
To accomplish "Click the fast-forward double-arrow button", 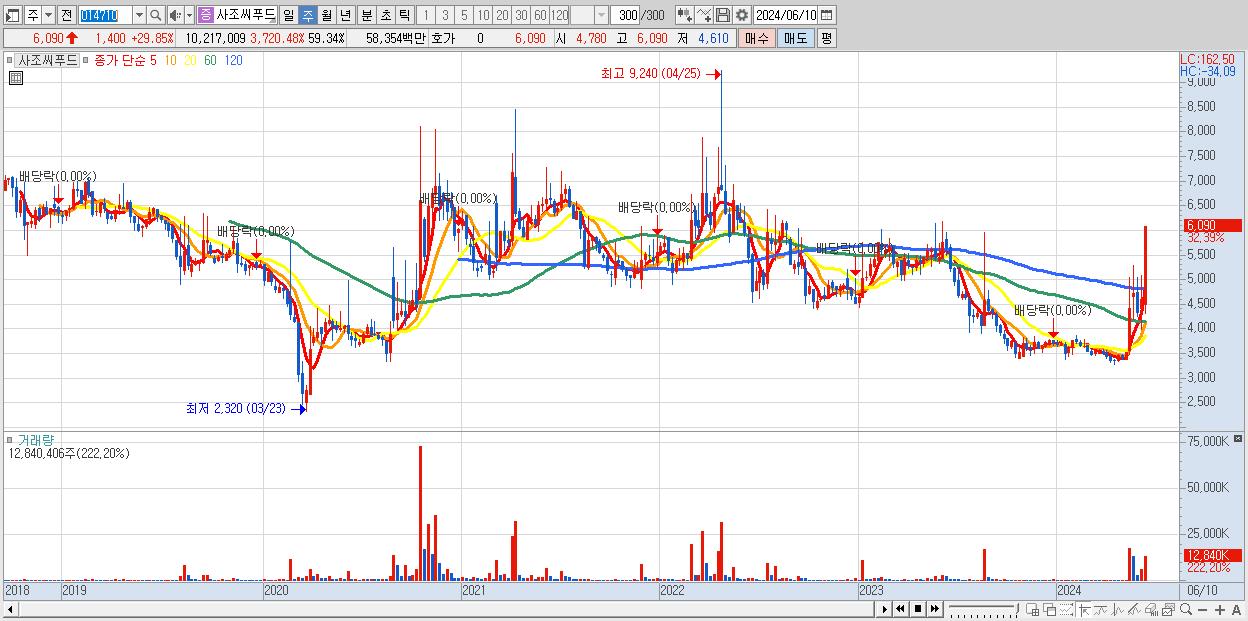I will click(x=935, y=609).
